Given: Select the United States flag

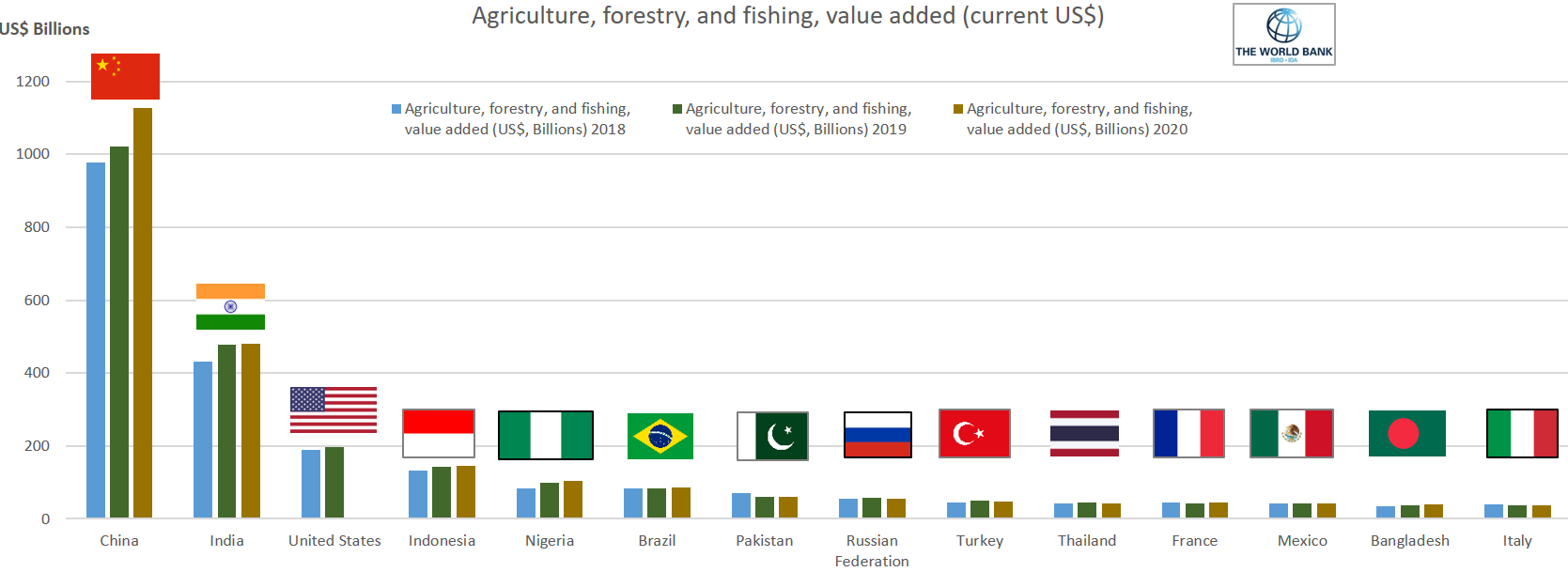Looking at the screenshot, I should [x=334, y=410].
